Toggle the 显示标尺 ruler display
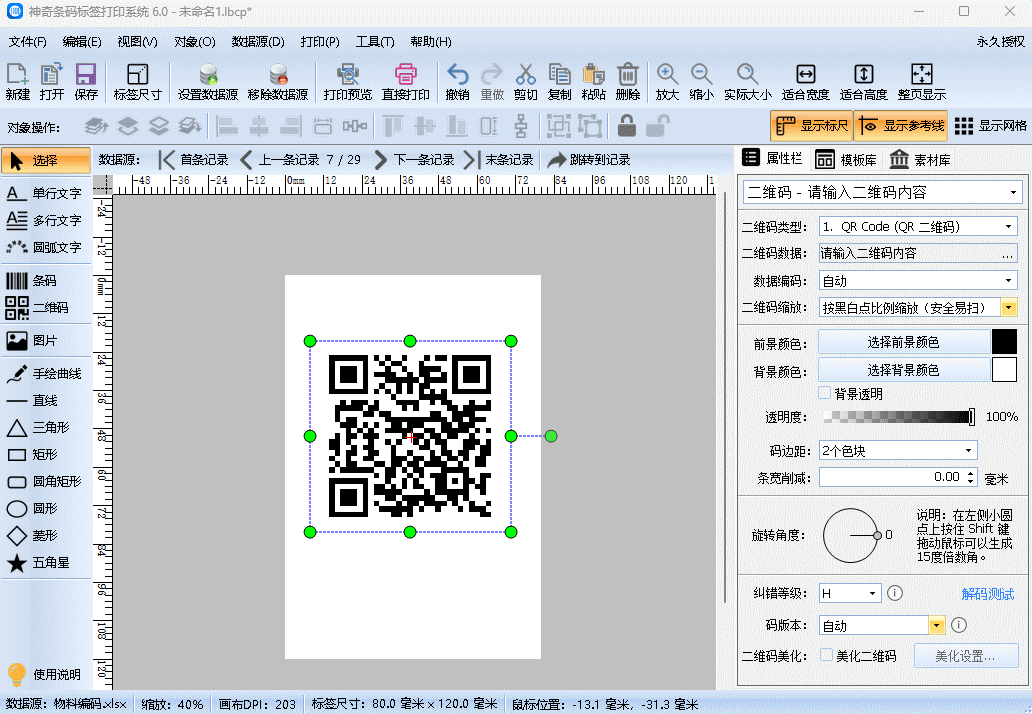This screenshot has height=714, width=1032. [x=811, y=126]
